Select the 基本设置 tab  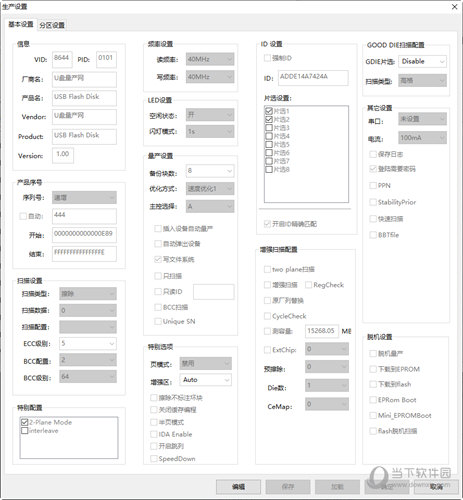[x=21, y=24]
